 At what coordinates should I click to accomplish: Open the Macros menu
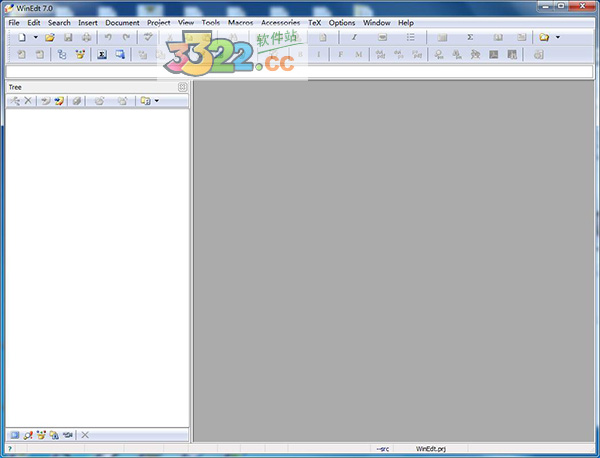click(x=240, y=23)
